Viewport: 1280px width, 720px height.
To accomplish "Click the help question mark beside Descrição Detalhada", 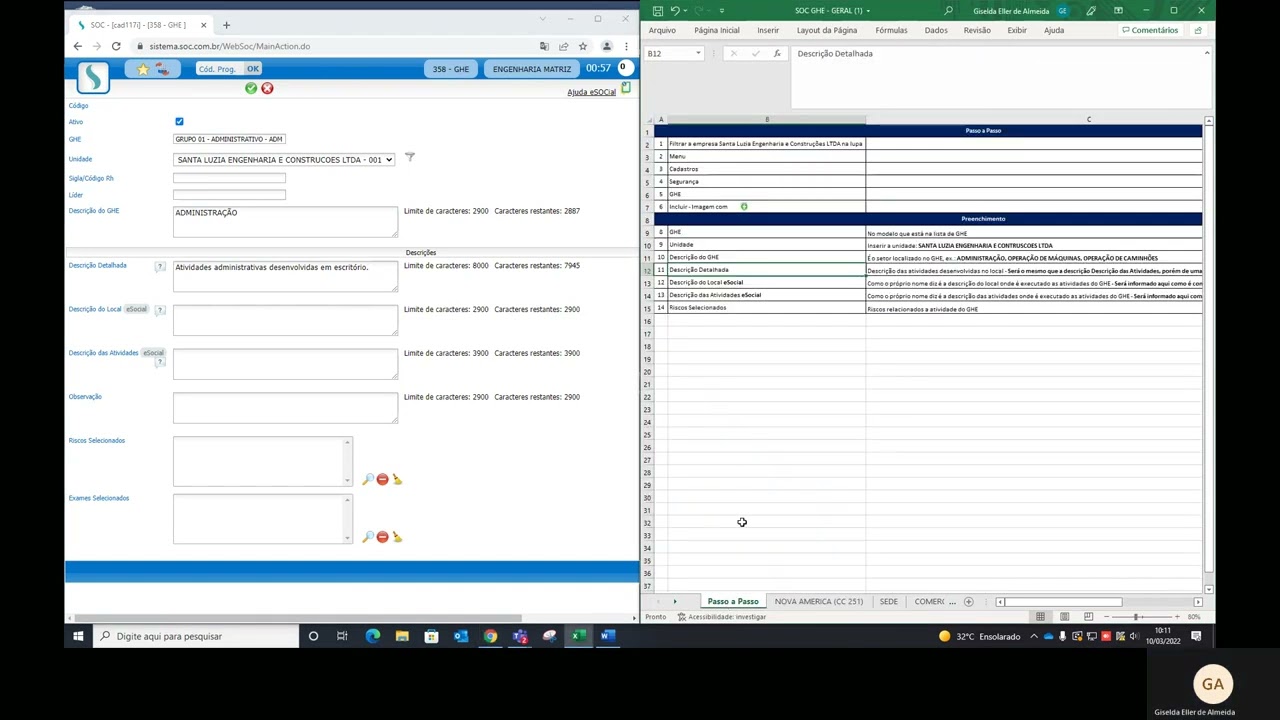I will [160, 267].
